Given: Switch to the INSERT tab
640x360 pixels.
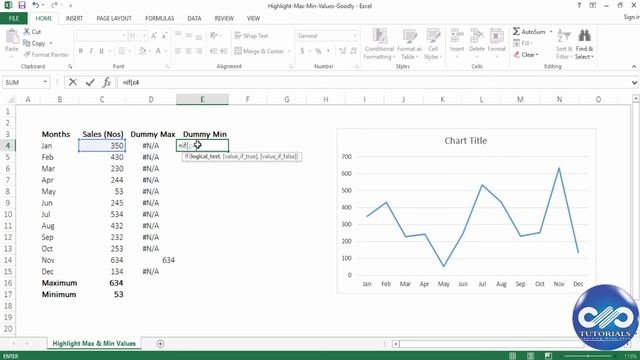Looking at the screenshot, I should point(74,18).
